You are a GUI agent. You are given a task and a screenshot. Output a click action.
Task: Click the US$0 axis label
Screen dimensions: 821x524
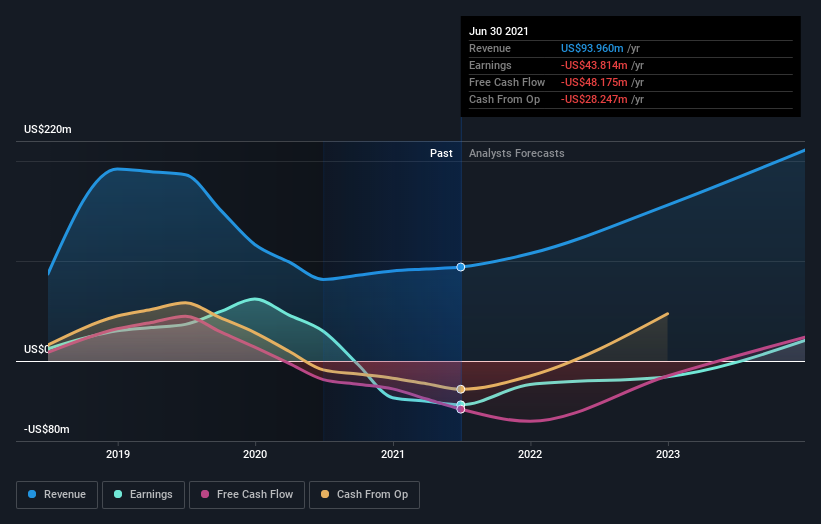36,349
